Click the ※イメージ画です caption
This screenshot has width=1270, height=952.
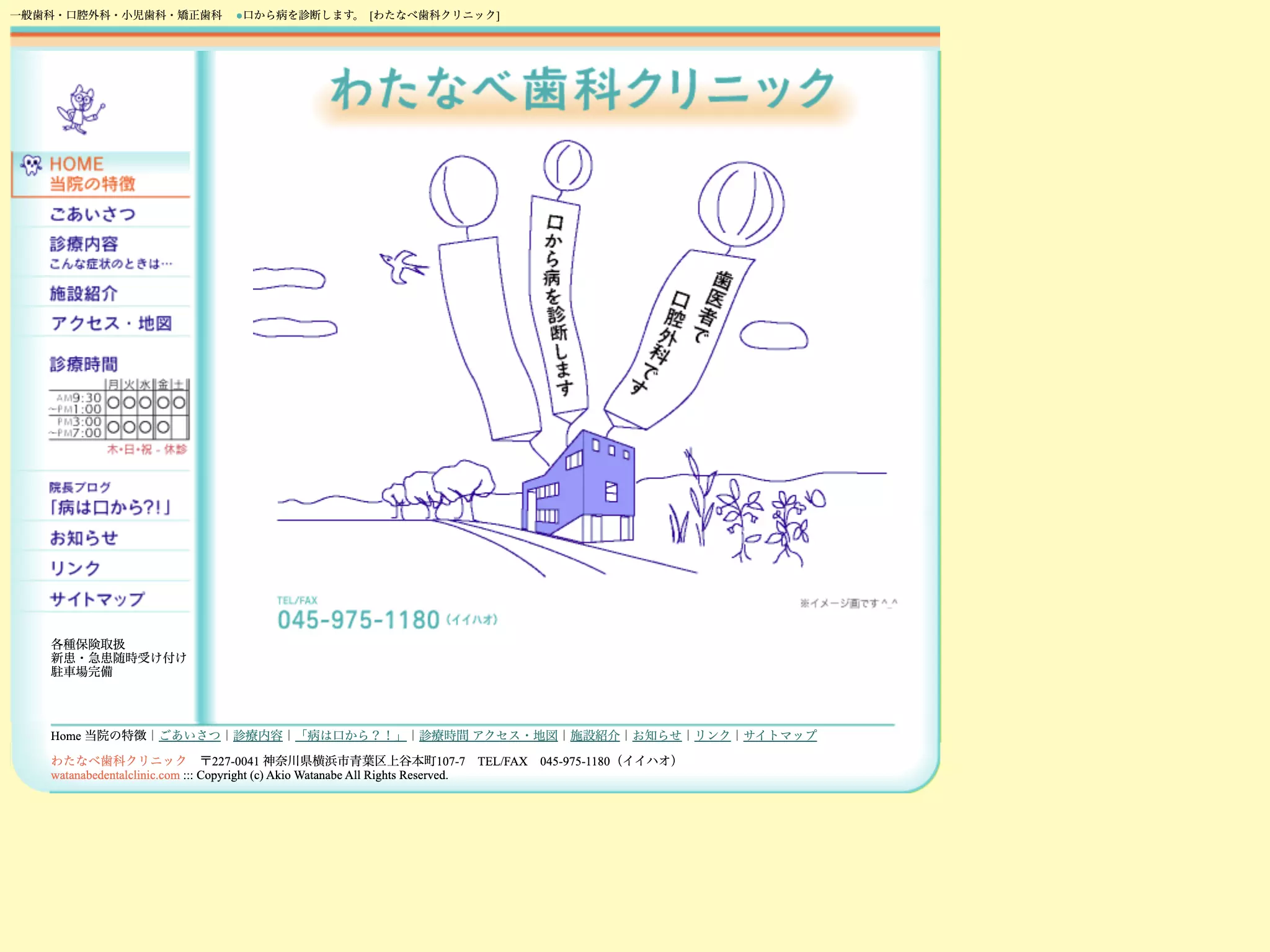tap(848, 603)
